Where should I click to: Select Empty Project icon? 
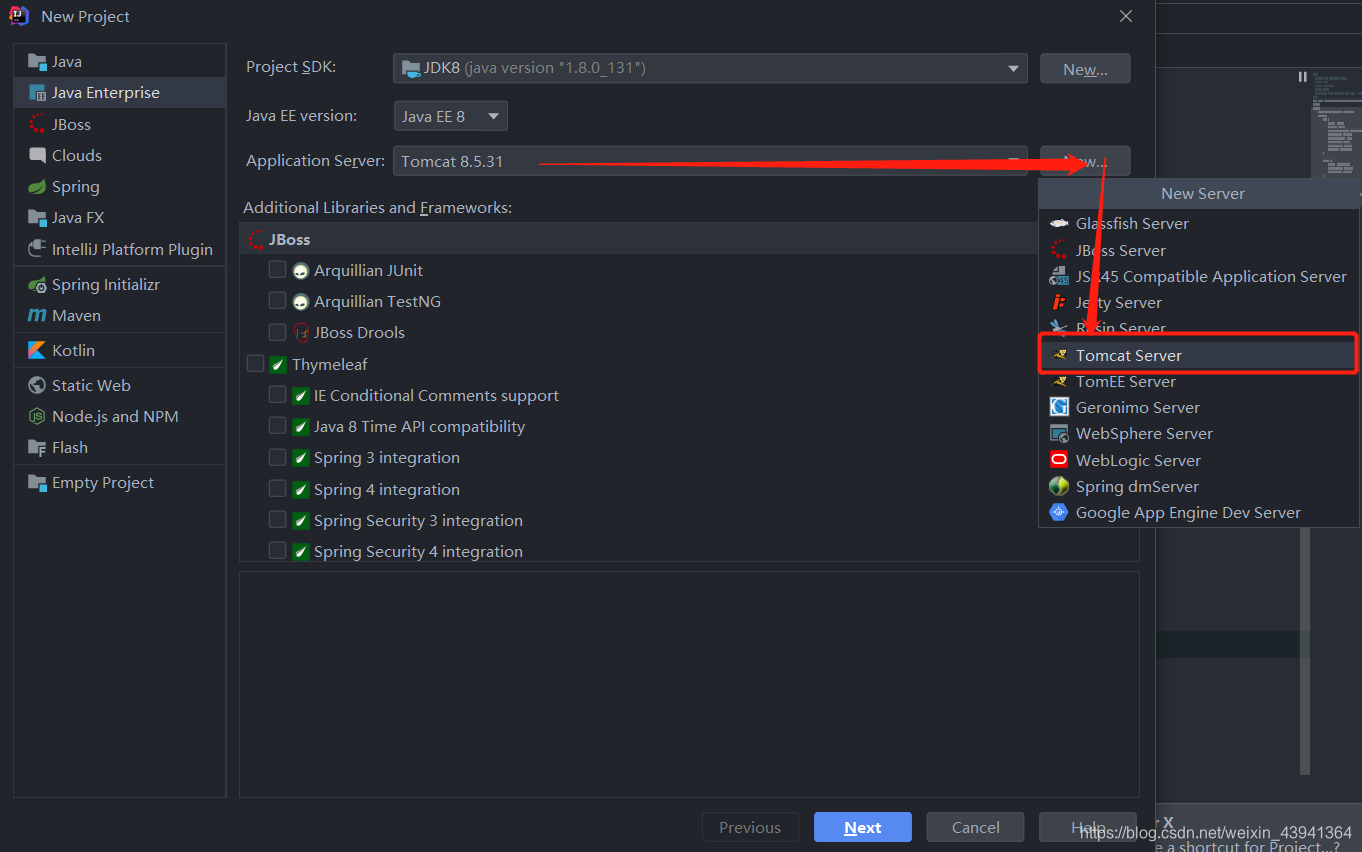37,483
